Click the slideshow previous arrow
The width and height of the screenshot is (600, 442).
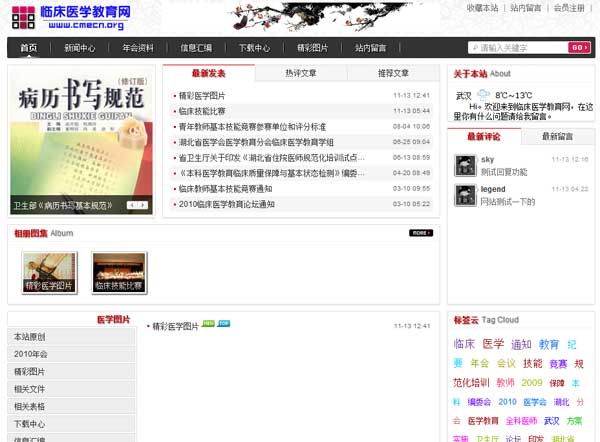point(131,205)
